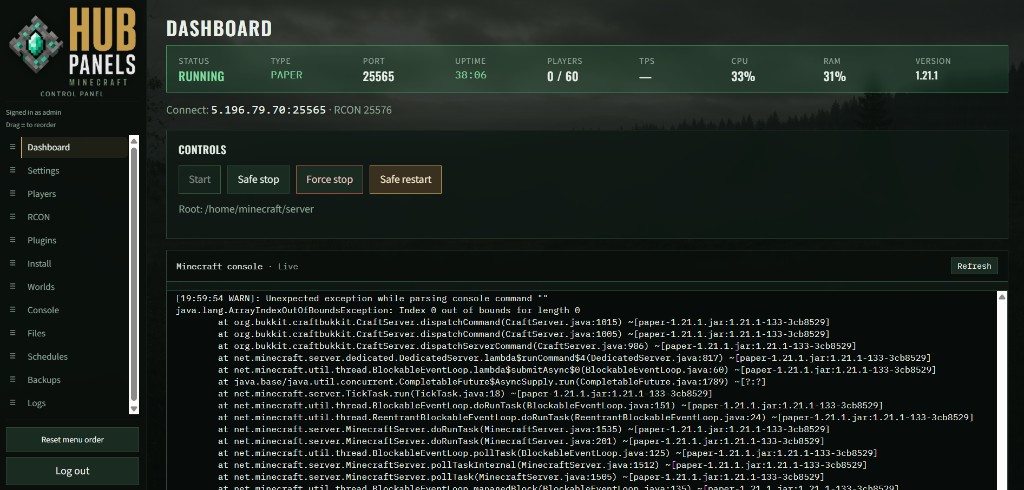Go to the Backups page
Screen dimensions: 1024x490
pos(74,380)
